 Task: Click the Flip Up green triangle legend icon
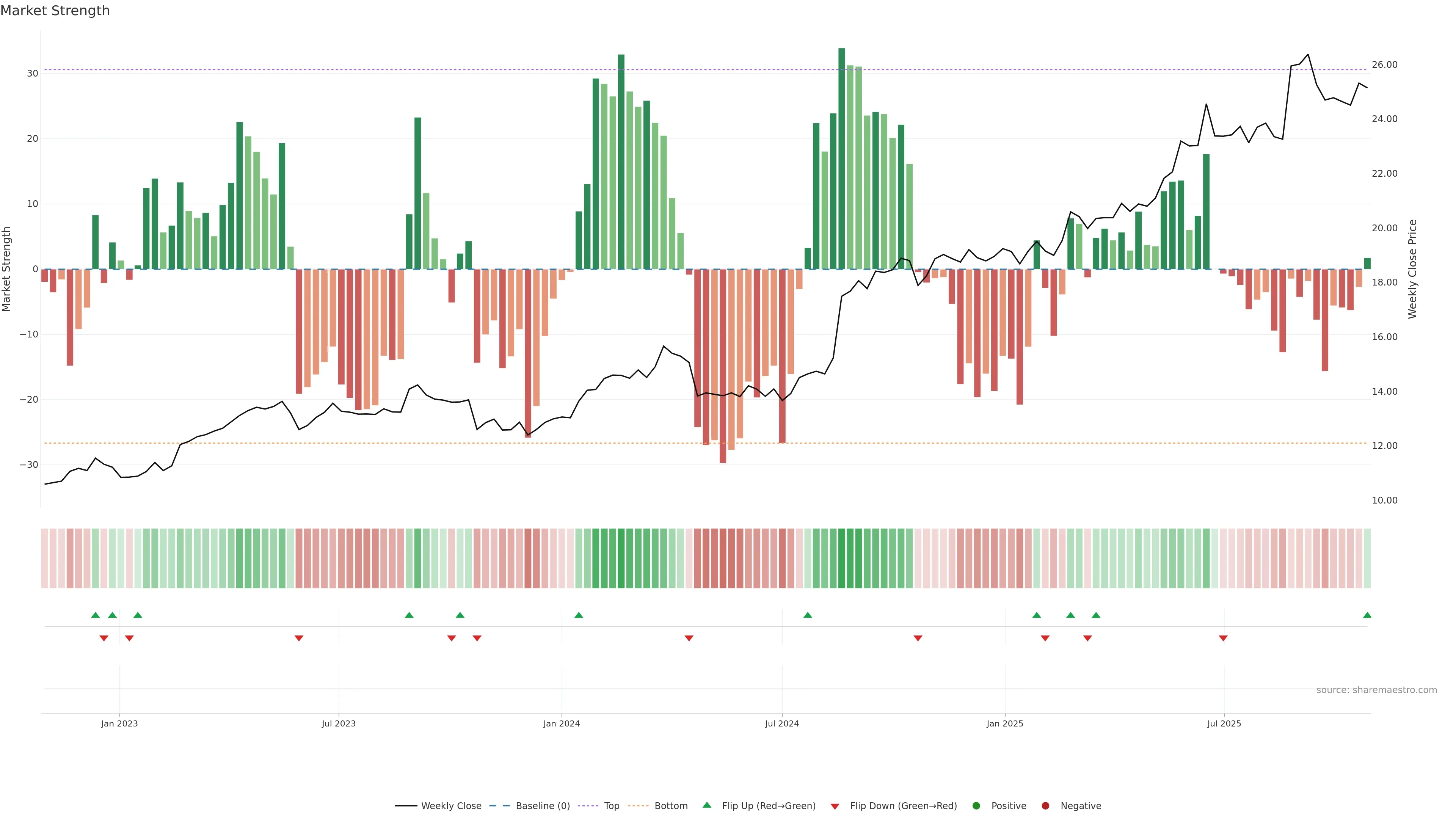706,805
